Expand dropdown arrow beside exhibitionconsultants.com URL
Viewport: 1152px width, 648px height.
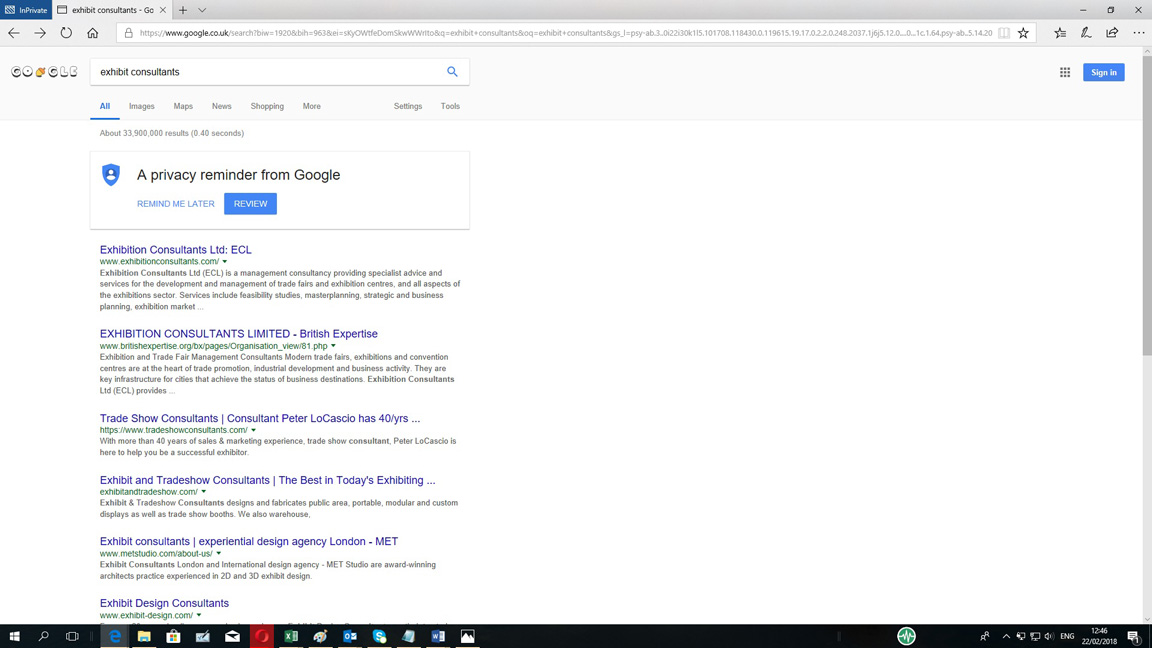[x=225, y=262]
